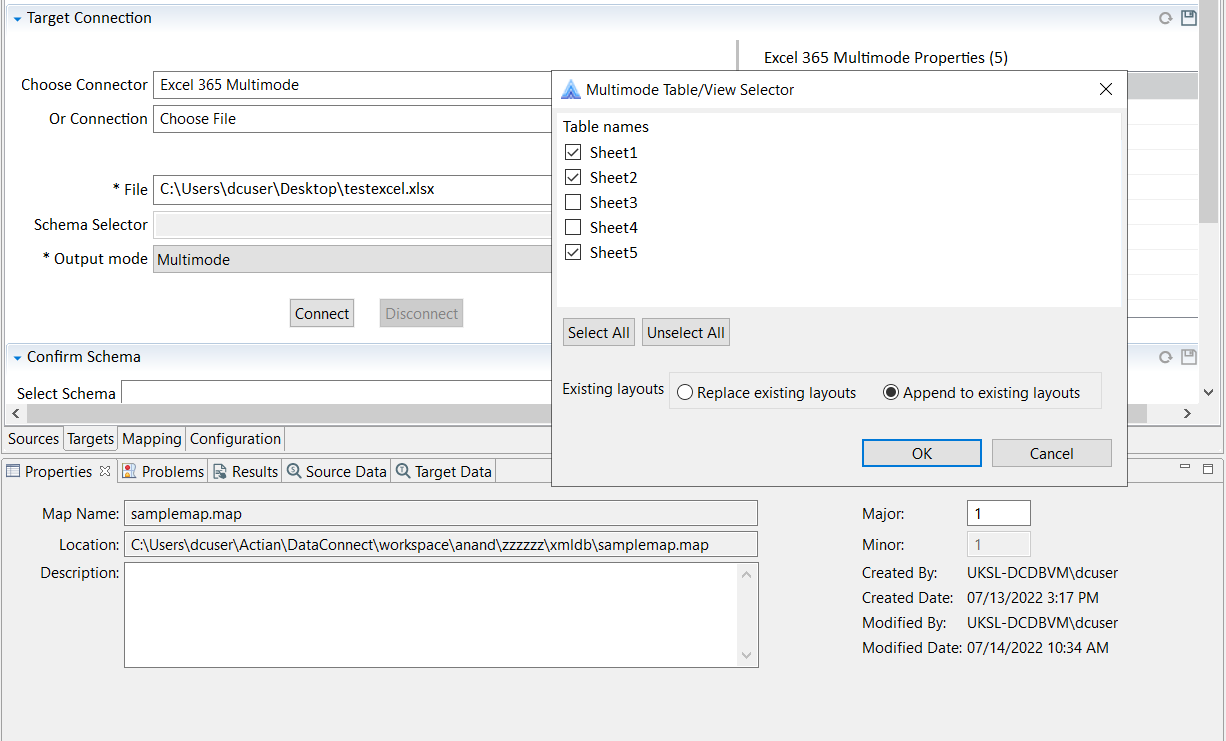This screenshot has width=1226, height=741.
Task: Click the Source Data magnifier icon
Action: coord(294,471)
